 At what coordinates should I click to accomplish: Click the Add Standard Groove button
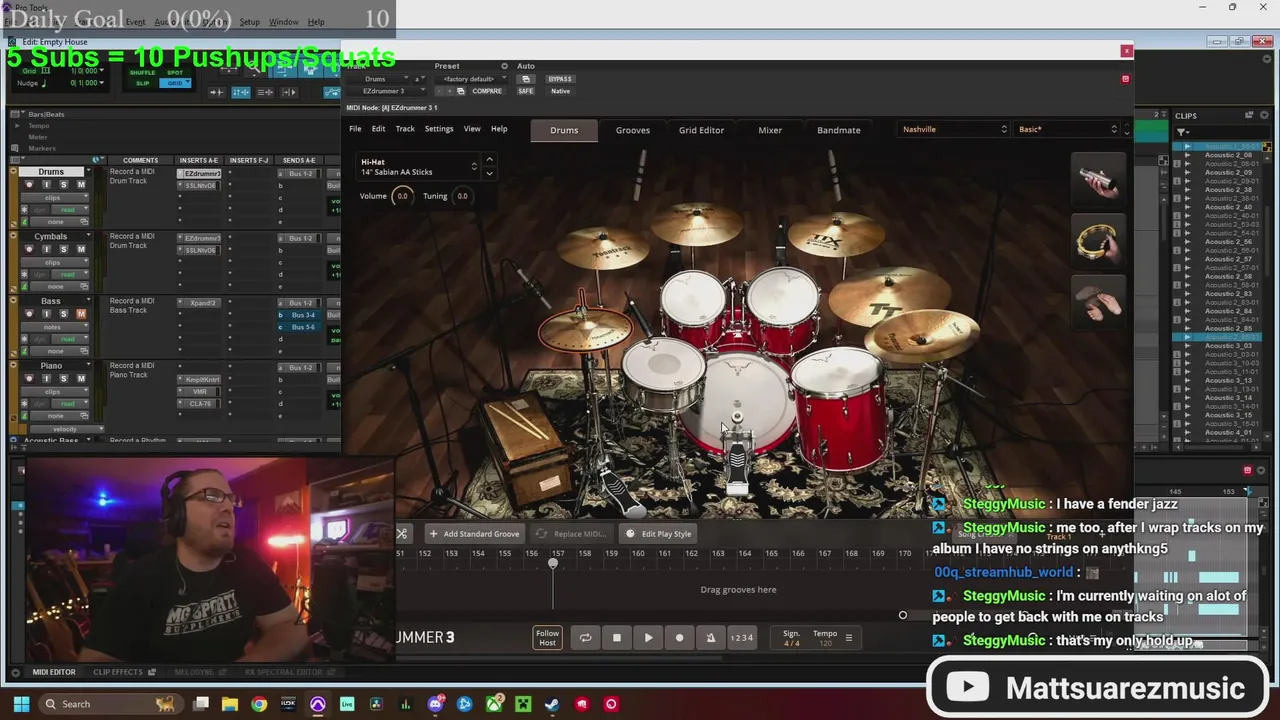pos(474,534)
